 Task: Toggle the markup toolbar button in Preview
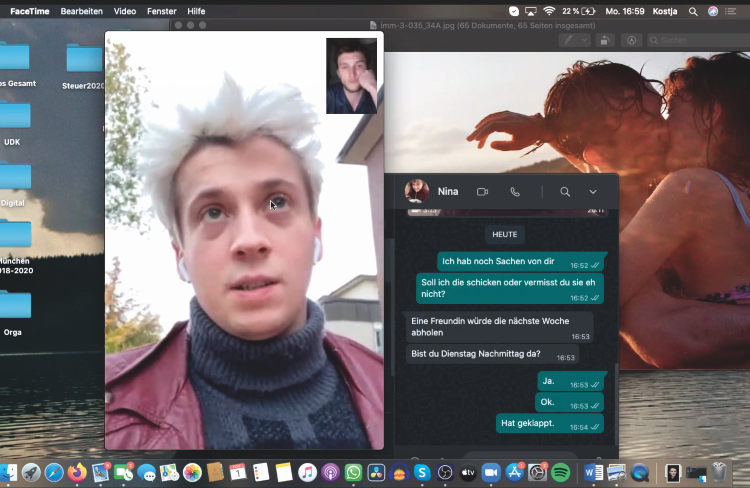tap(631, 41)
